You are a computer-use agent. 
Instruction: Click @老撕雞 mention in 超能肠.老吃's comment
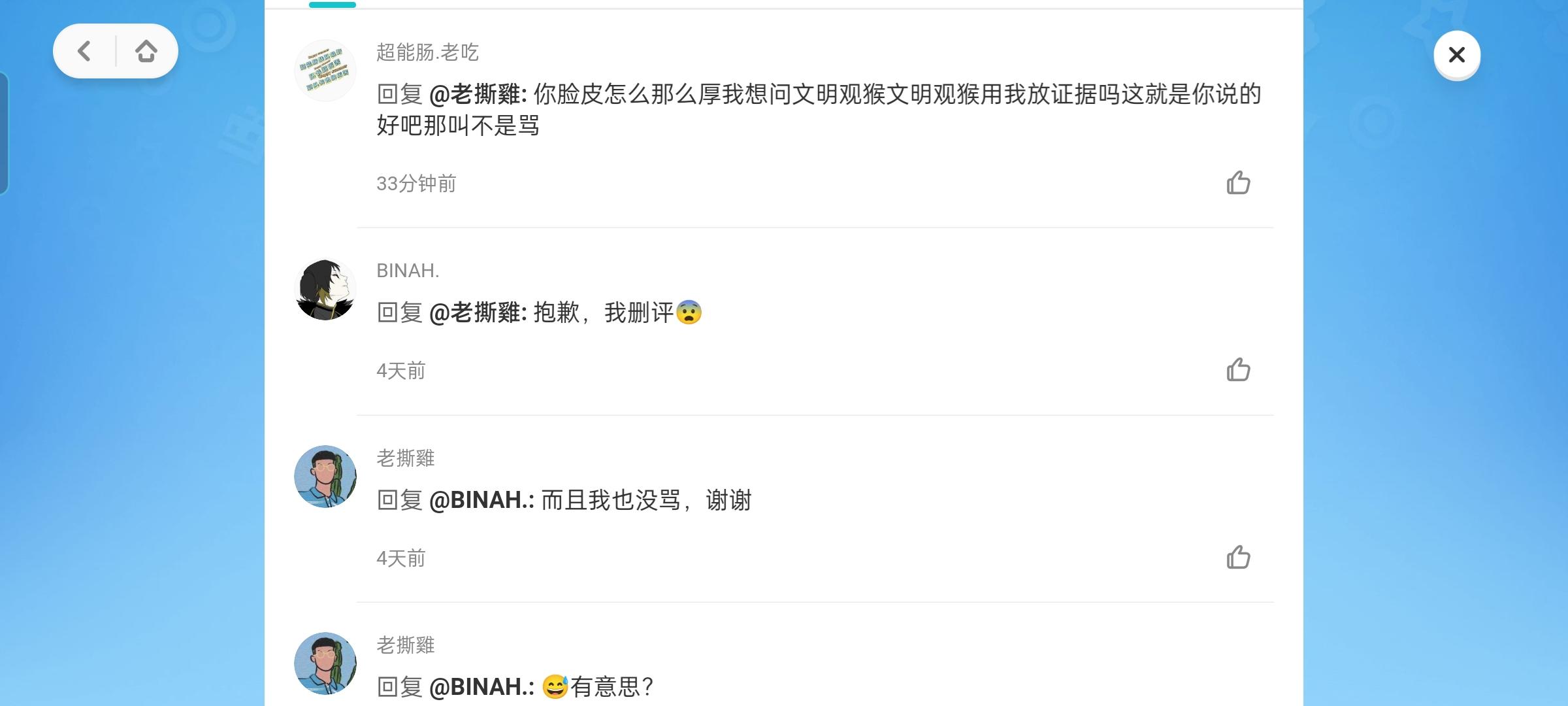point(478,95)
